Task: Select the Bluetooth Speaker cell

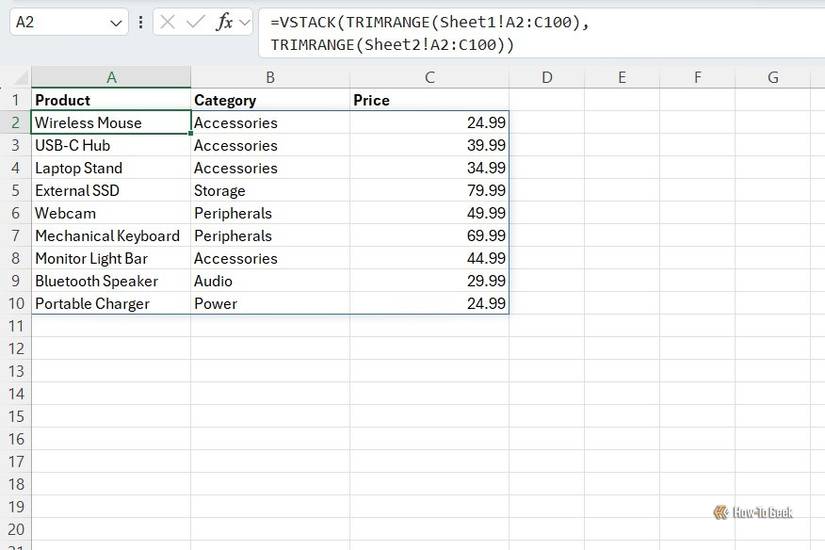Action: (x=111, y=281)
